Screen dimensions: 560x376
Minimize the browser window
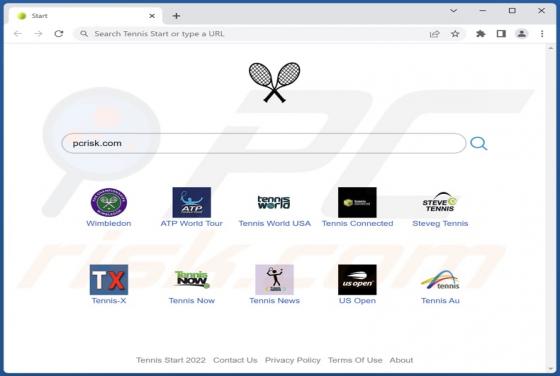[x=482, y=11]
